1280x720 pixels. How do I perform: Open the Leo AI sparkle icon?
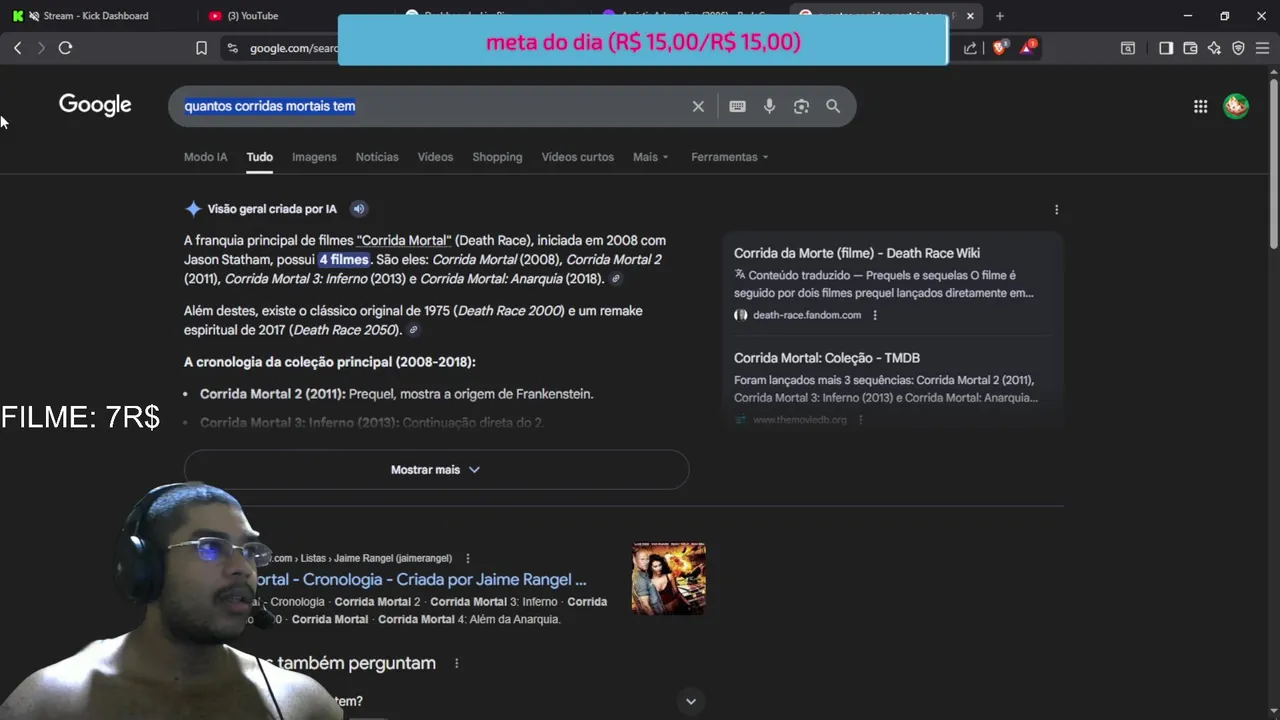[x=1214, y=48]
